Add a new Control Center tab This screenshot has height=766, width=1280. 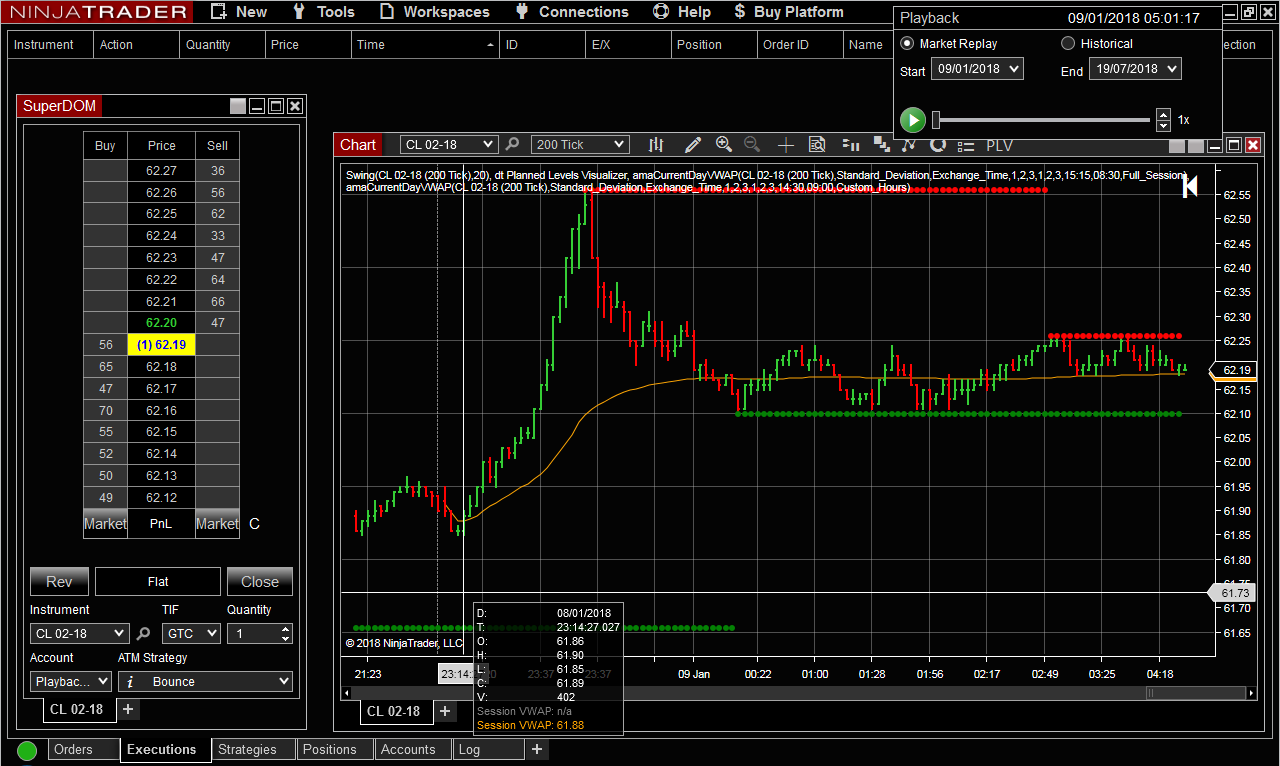click(x=537, y=749)
